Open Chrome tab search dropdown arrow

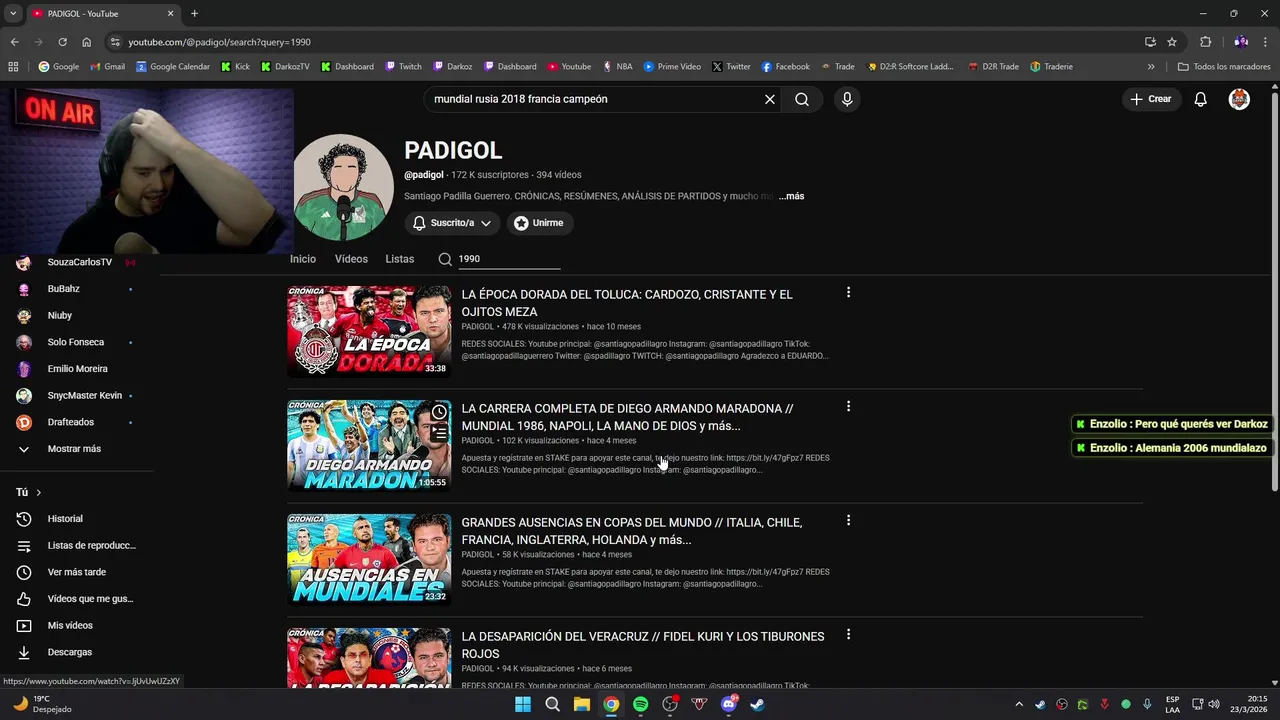pos(13,14)
